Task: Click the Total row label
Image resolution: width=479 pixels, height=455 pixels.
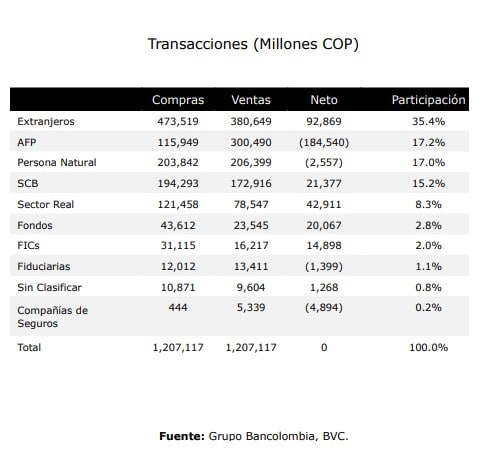Action: click(x=29, y=348)
